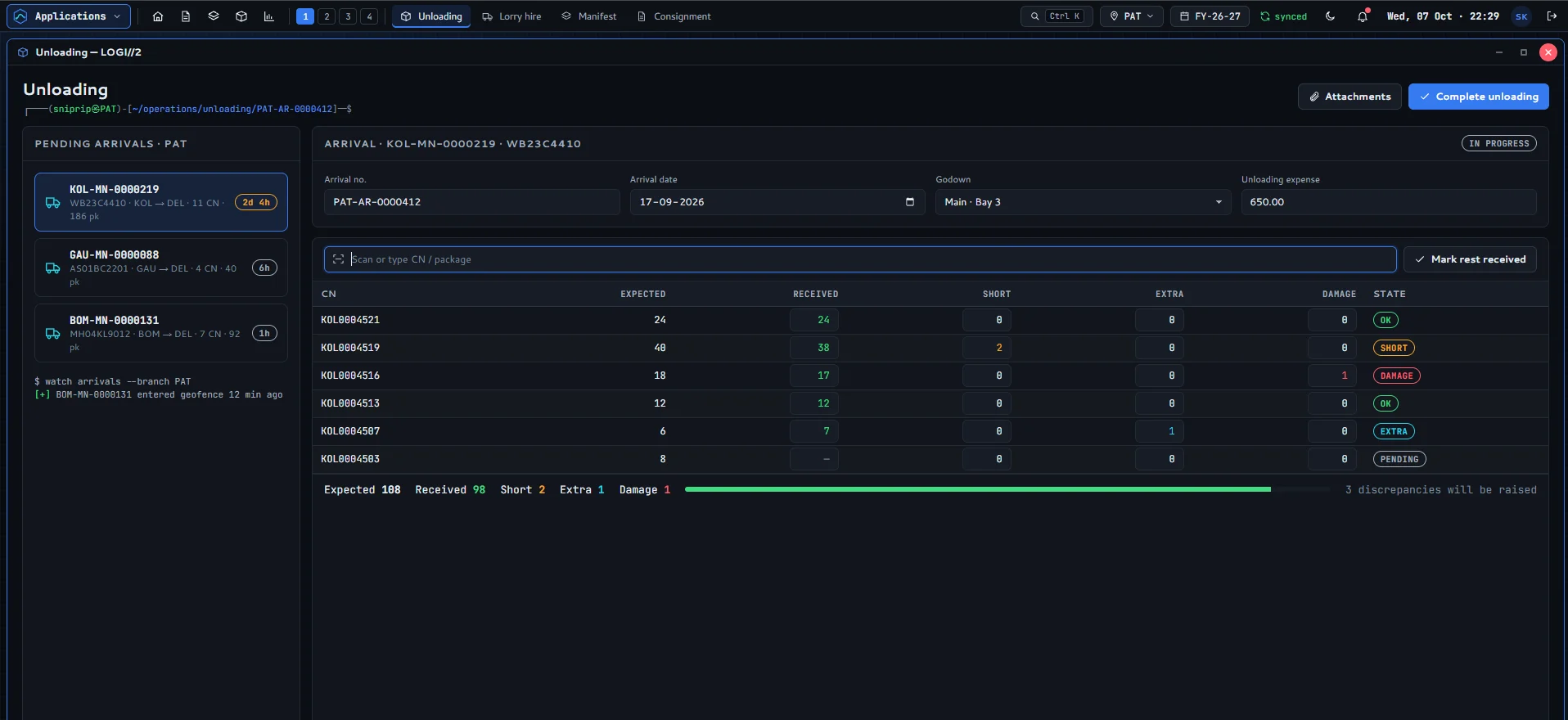1568x720 pixels.
Task: Edit Received quantity for KOL0004521
Action: coord(814,320)
